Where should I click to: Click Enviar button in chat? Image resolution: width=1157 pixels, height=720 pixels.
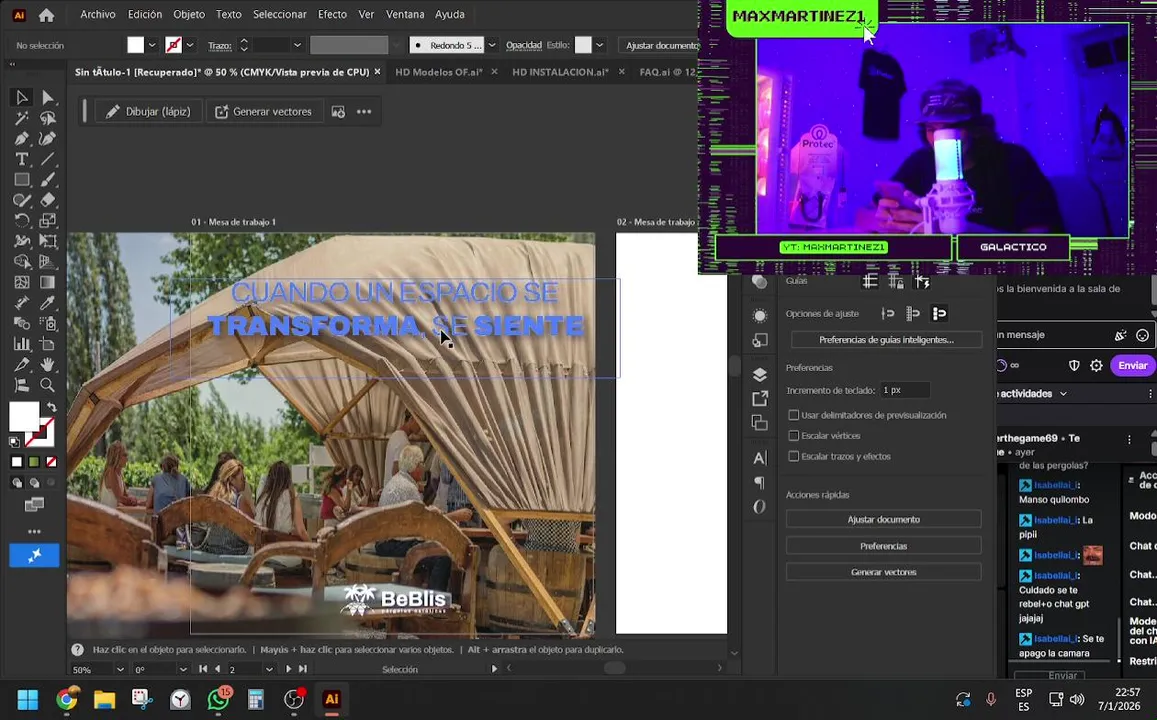tap(1132, 366)
